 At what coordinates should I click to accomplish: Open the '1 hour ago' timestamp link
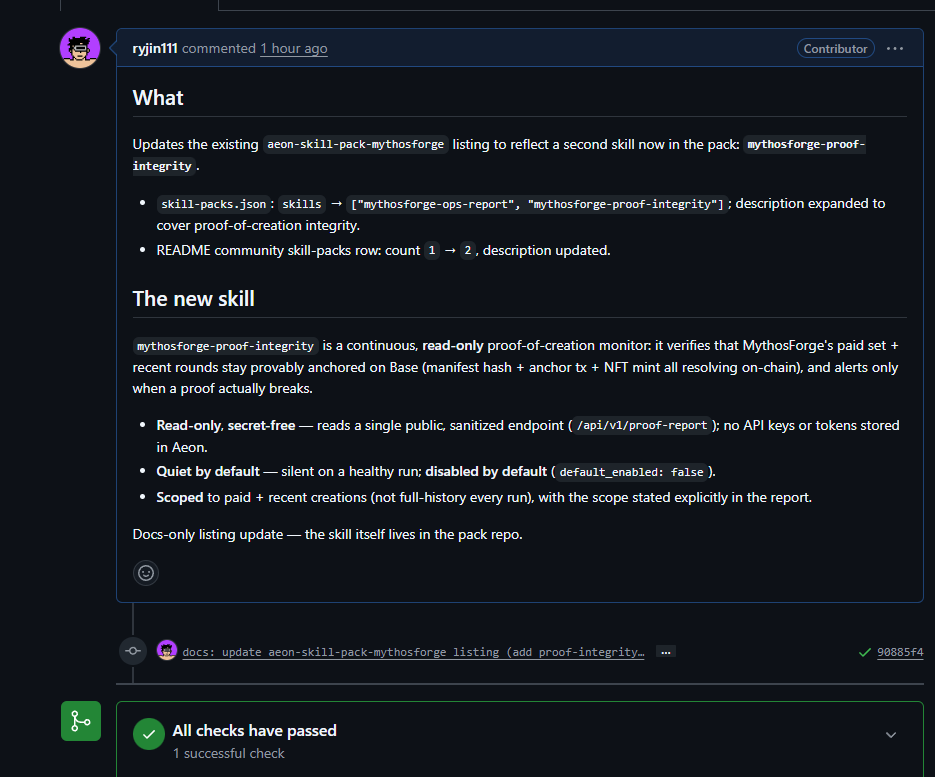[293, 48]
